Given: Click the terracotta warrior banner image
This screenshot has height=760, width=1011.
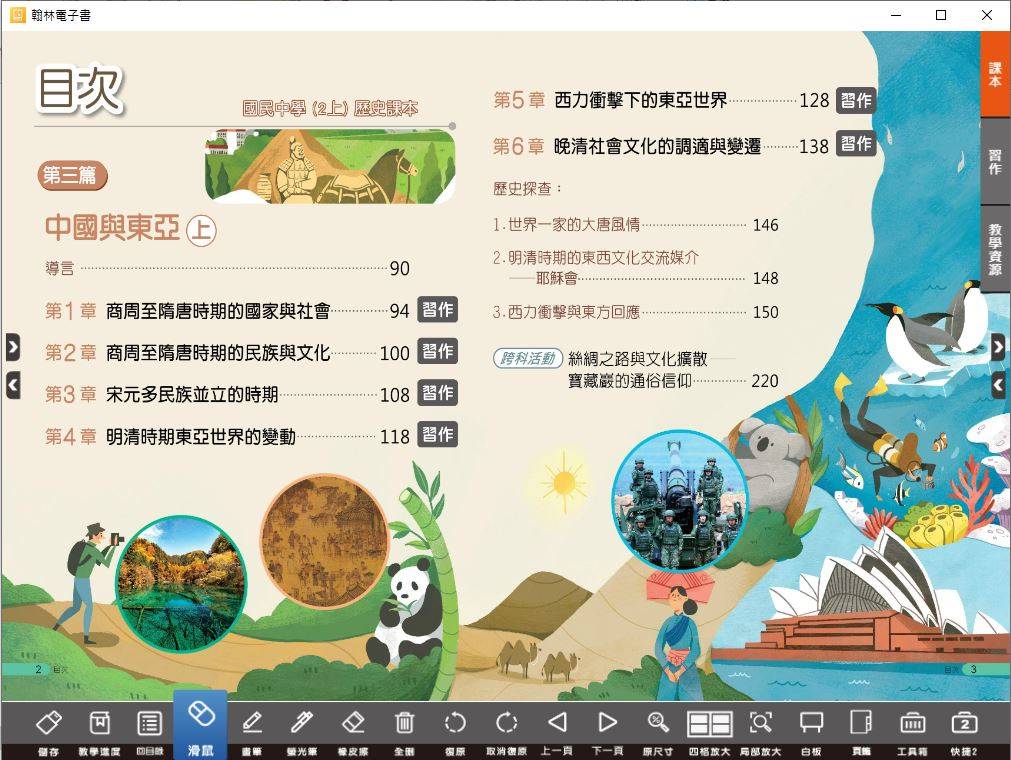Looking at the screenshot, I should [330, 166].
